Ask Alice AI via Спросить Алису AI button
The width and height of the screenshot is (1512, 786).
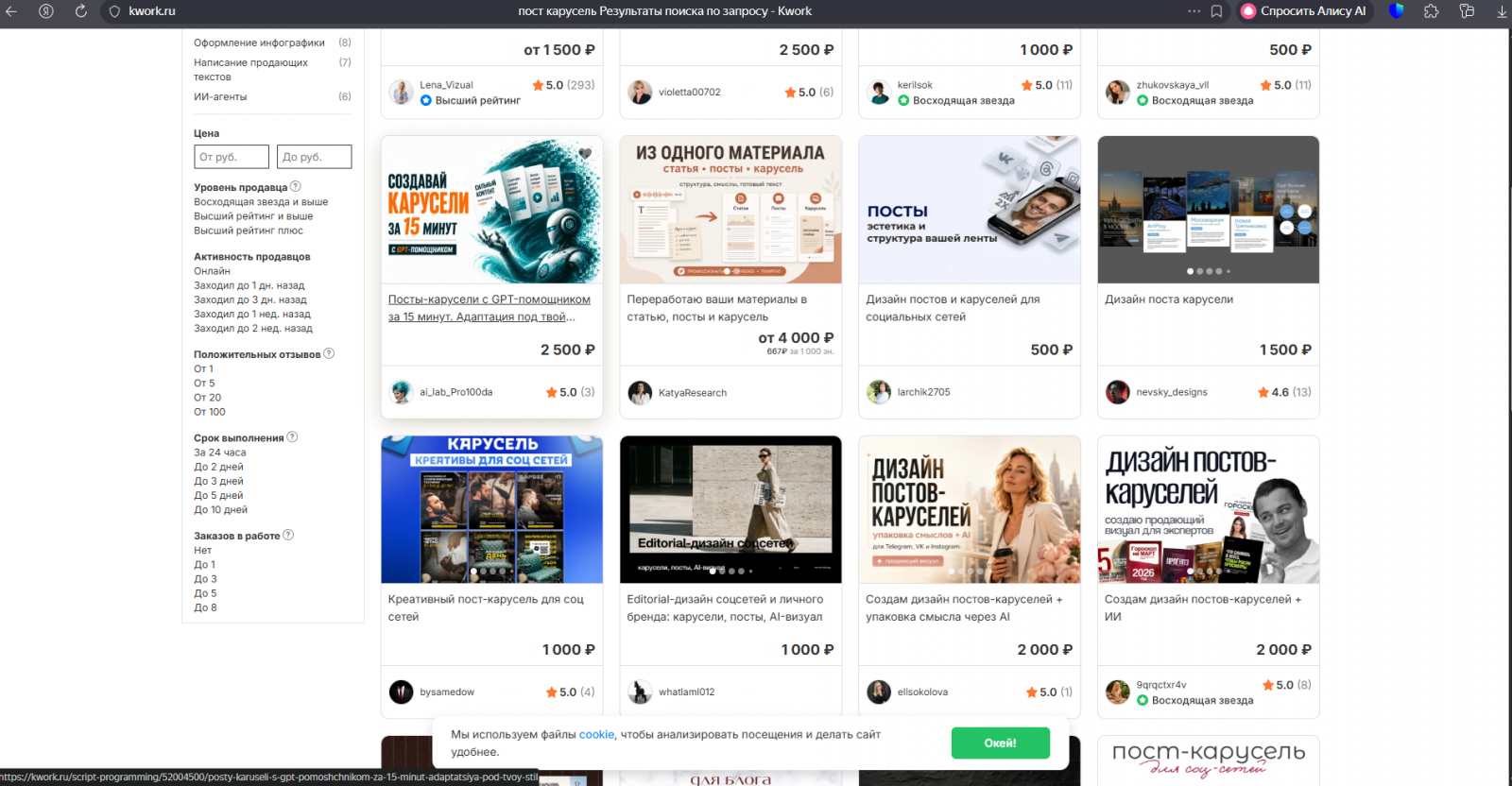point(1304,11)
